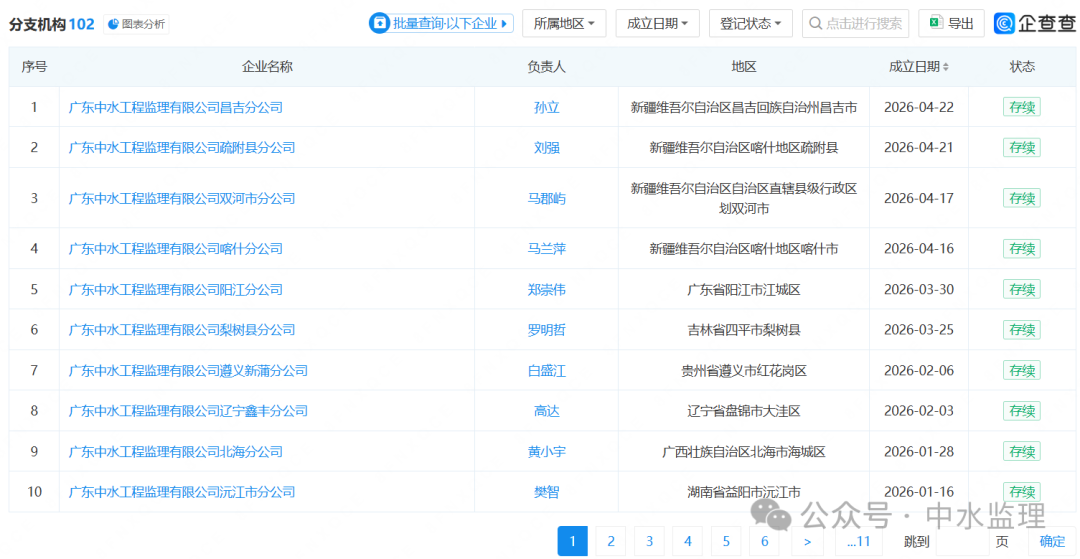View responsible person 罗明哲
The width and height of the screenshot is (1080, 559).
tap(546, 330)
